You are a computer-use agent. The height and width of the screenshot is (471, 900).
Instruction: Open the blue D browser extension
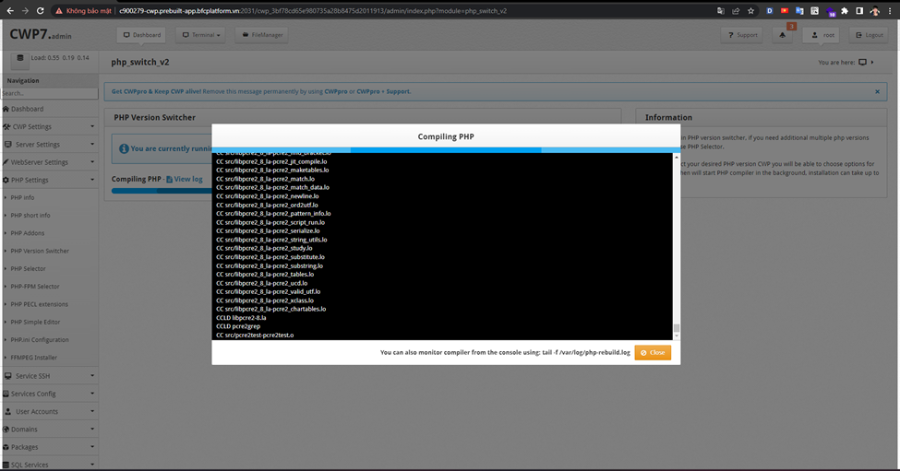(770, 11)
